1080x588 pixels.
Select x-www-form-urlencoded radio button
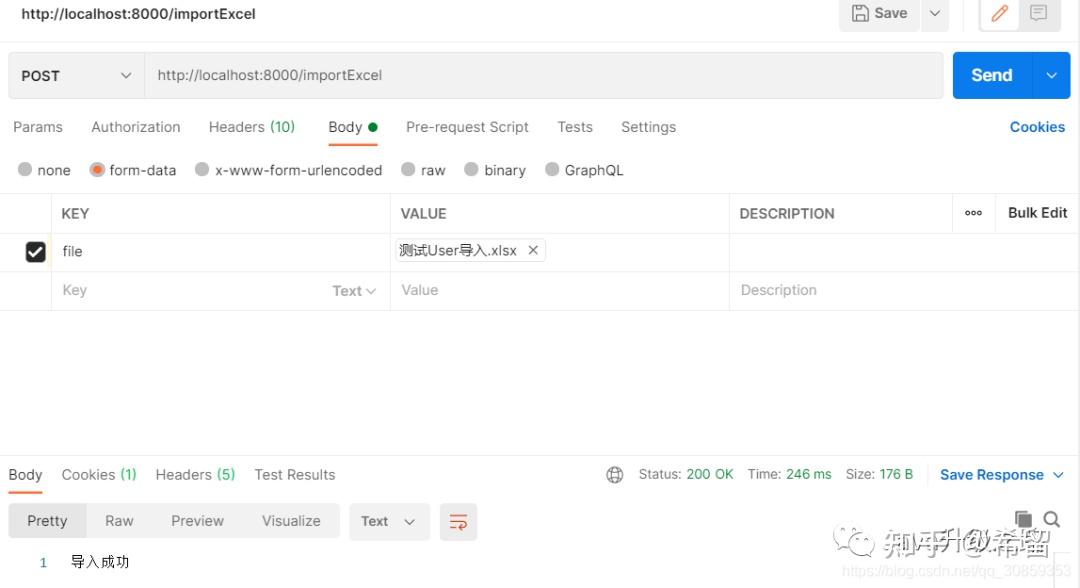pos(202,169)
